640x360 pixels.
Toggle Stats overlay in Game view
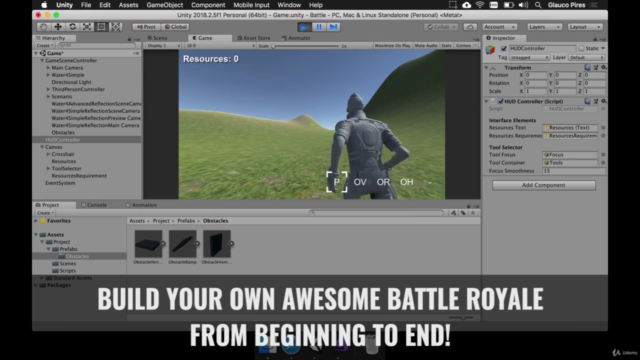[446, 46]
